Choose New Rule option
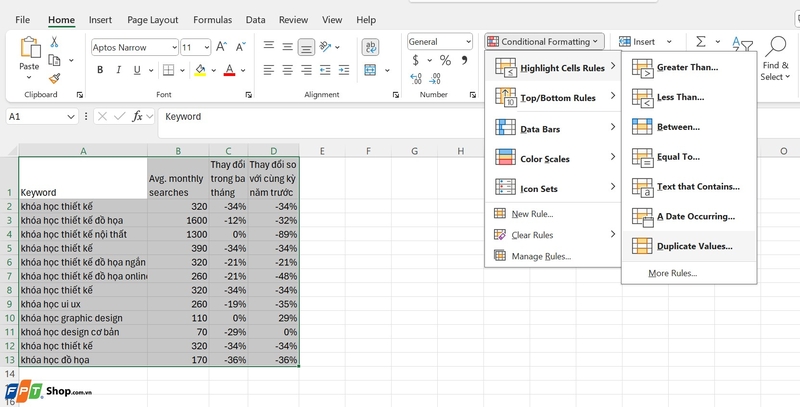 pyautogui.click(x=553, y=214)
